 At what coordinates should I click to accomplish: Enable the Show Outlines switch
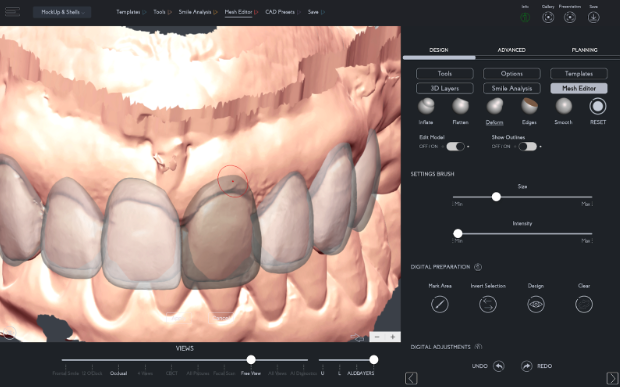(x=528, y=147)
